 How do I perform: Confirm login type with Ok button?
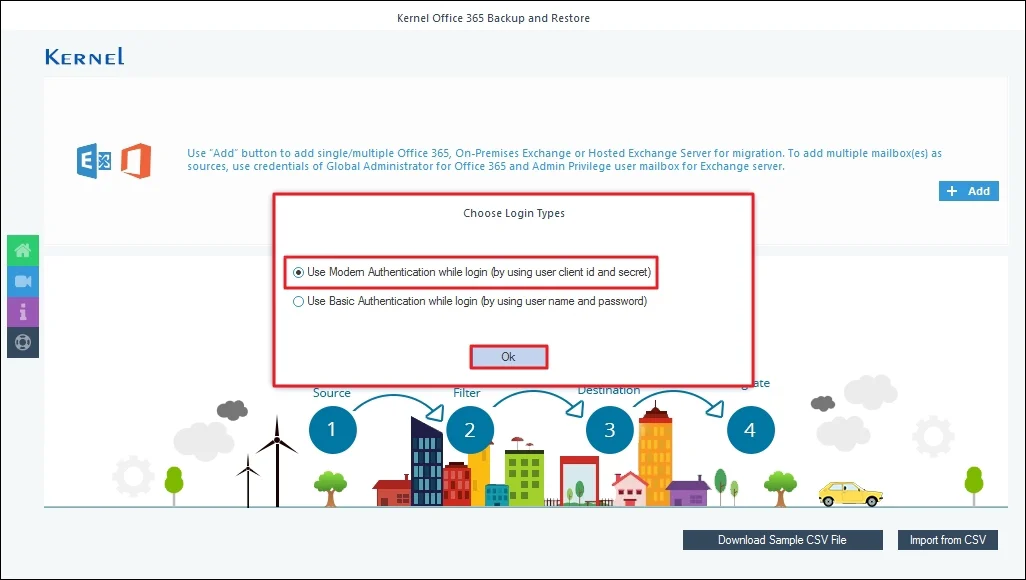coord(508,357)
